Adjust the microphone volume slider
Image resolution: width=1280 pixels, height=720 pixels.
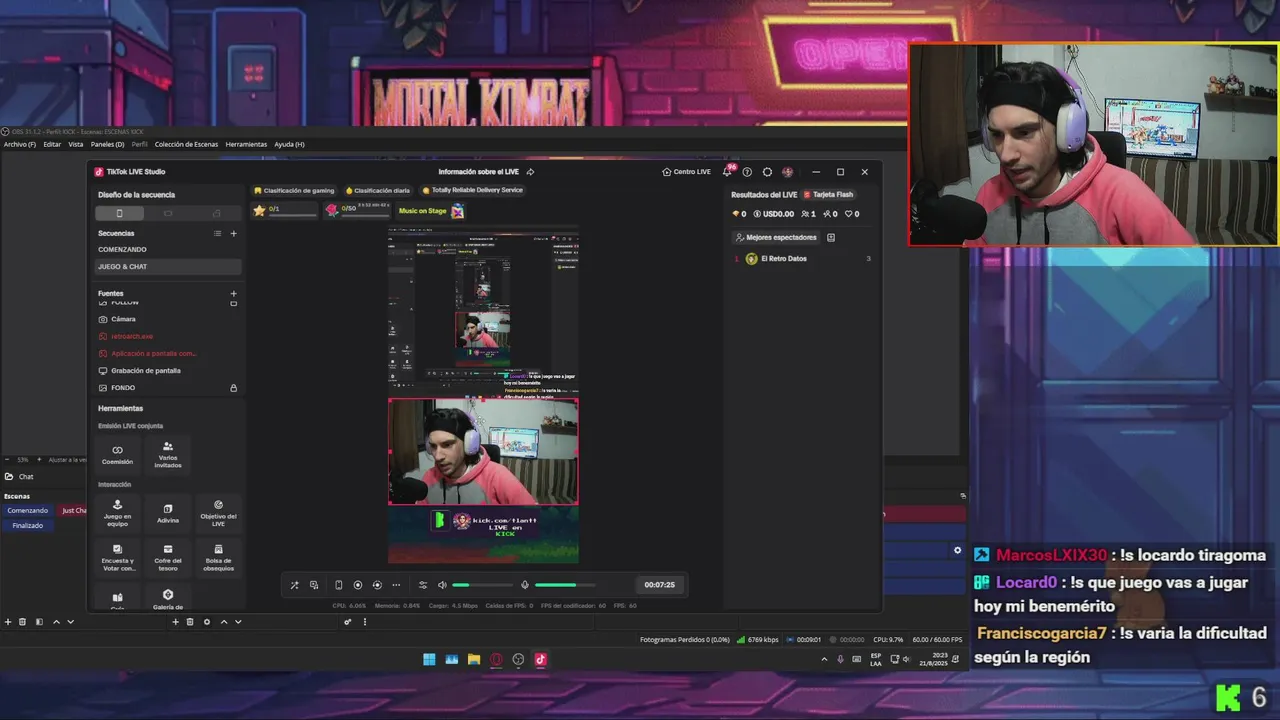click(565, 585)
